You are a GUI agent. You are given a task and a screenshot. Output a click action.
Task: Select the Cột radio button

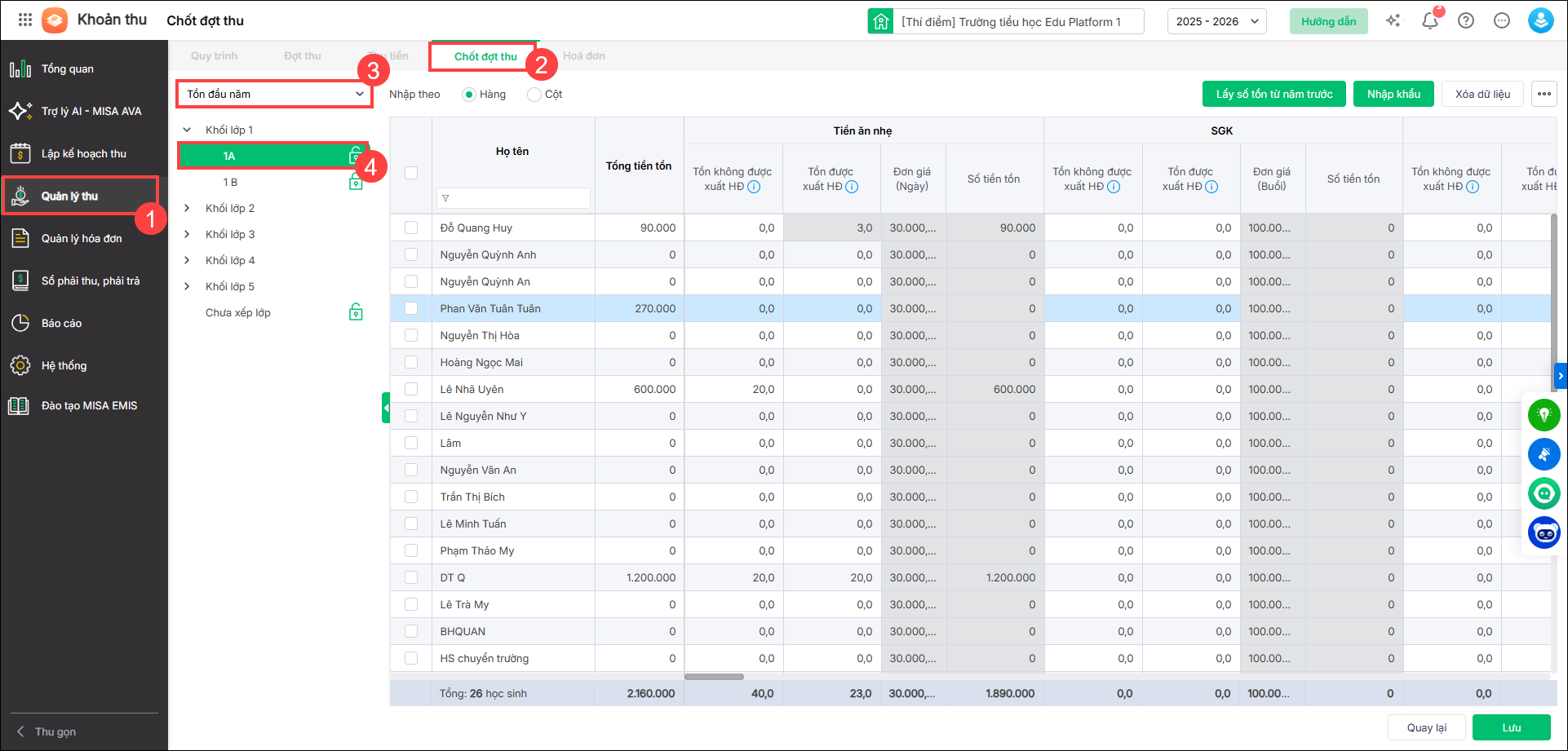click(534, 95)
